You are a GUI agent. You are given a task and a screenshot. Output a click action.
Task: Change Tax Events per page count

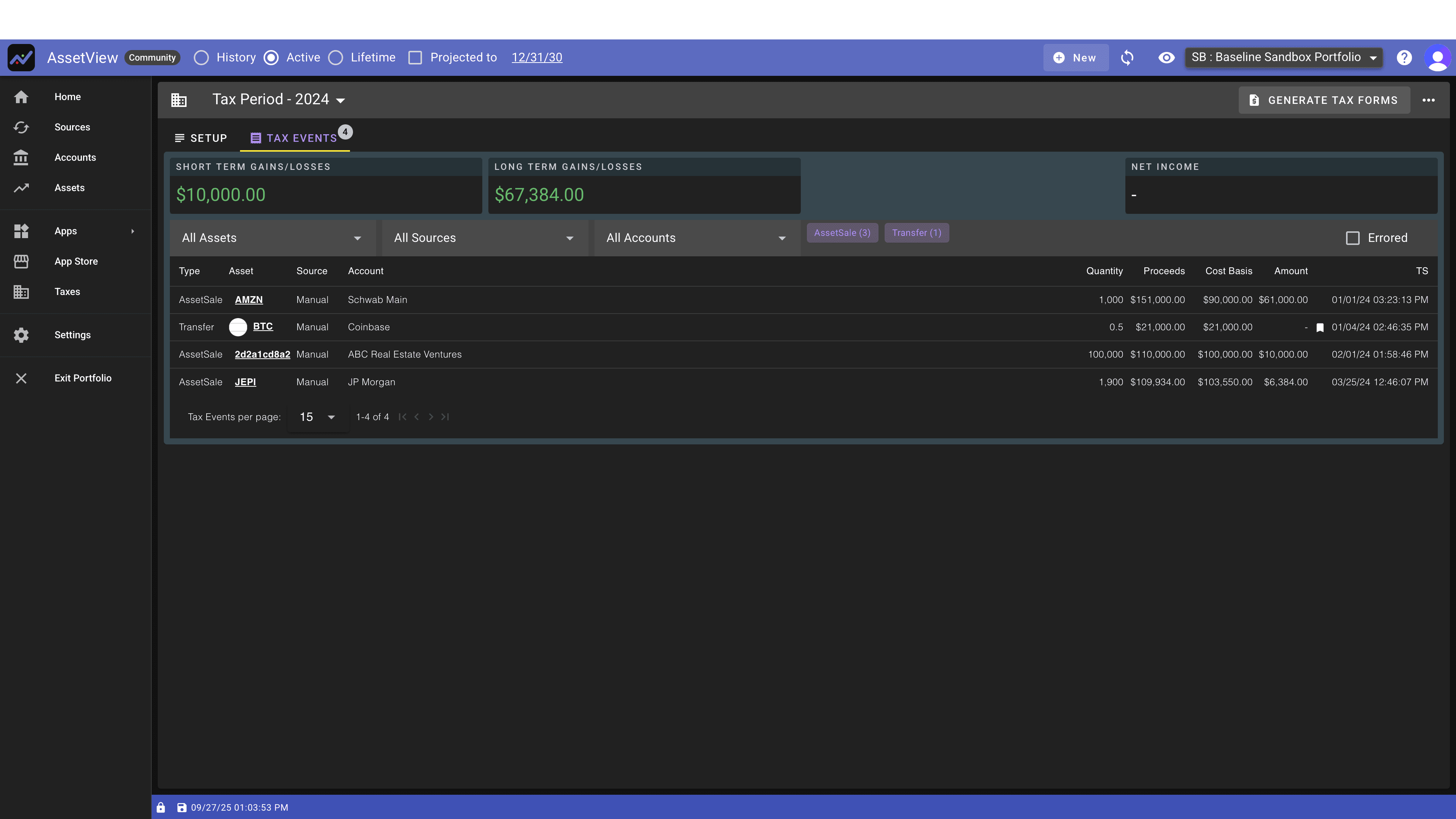click(x=317, y=417)
